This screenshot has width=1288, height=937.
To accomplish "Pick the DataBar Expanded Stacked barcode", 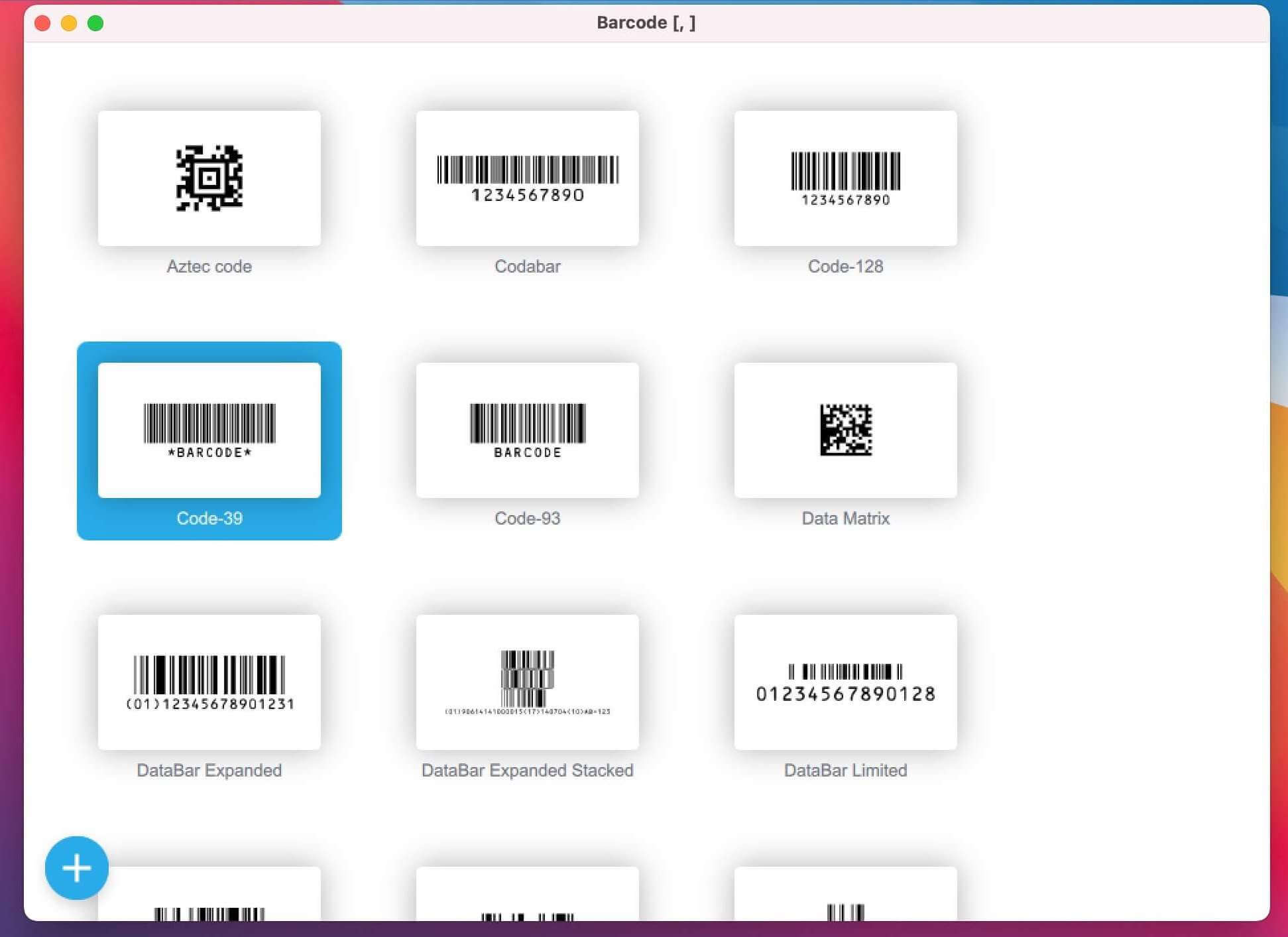I will point(527,682).
